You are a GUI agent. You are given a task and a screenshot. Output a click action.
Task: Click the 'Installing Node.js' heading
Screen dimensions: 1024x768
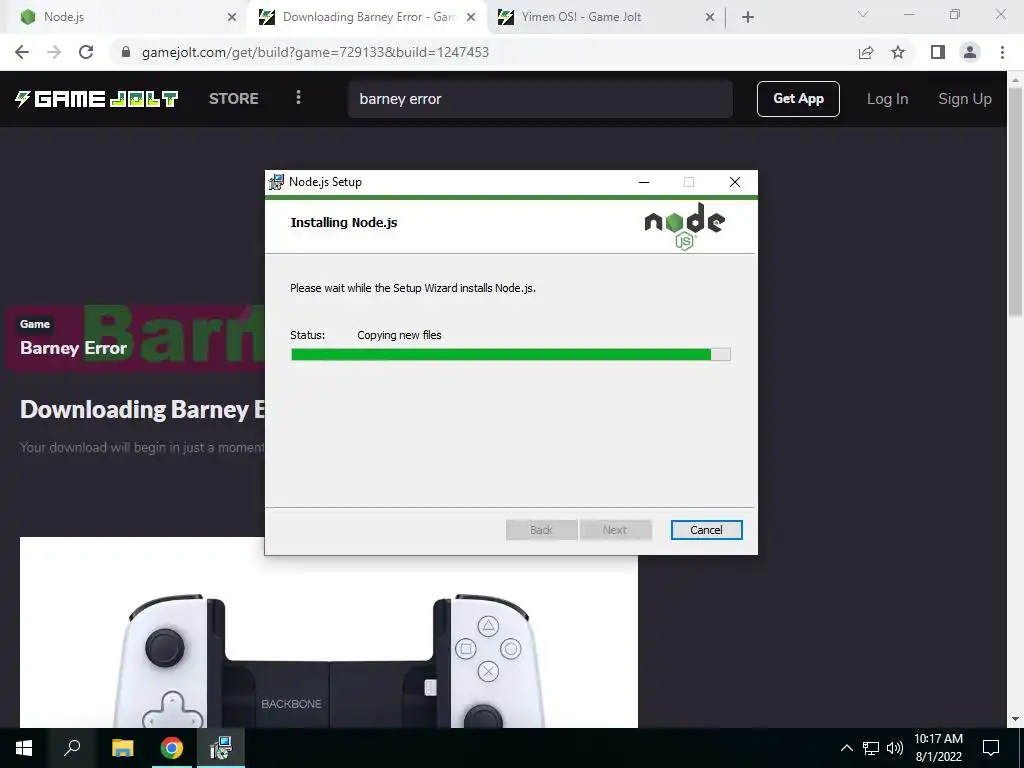[344, 223]
